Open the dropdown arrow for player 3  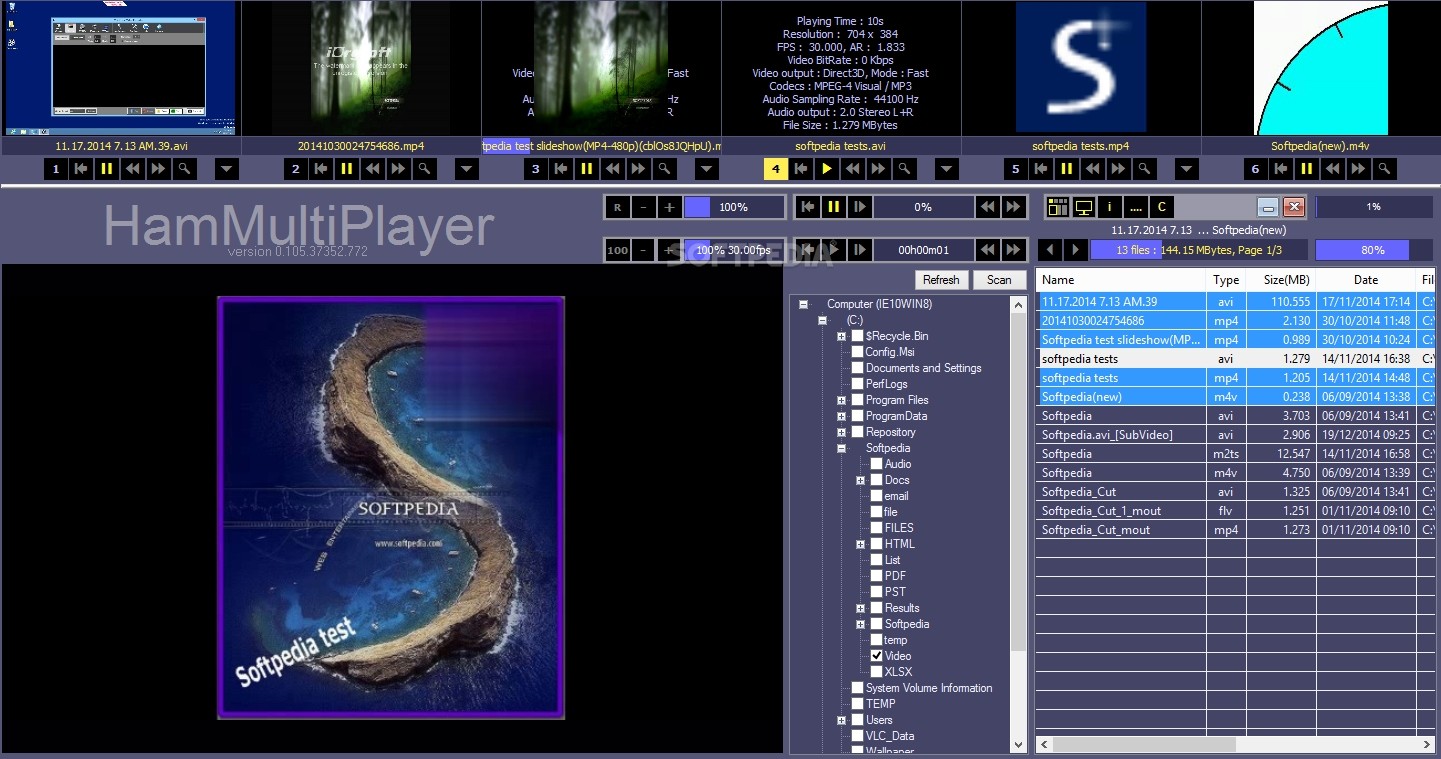pos(707,169)
